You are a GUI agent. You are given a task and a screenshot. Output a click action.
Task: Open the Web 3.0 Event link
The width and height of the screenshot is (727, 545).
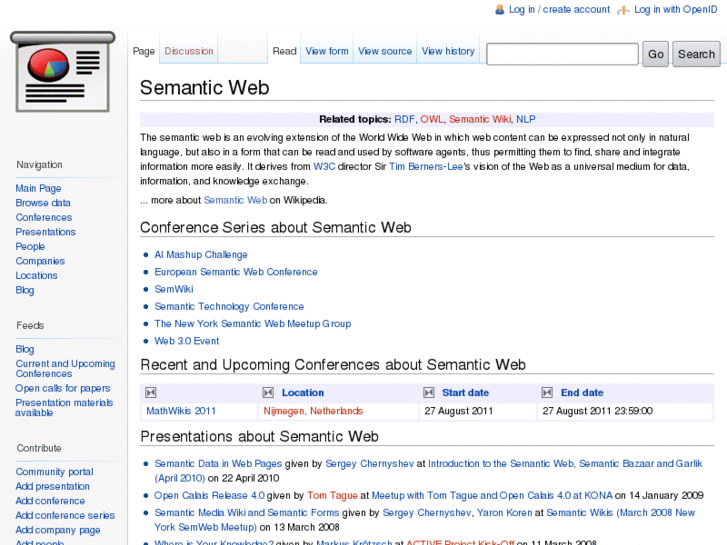point(186,341)
